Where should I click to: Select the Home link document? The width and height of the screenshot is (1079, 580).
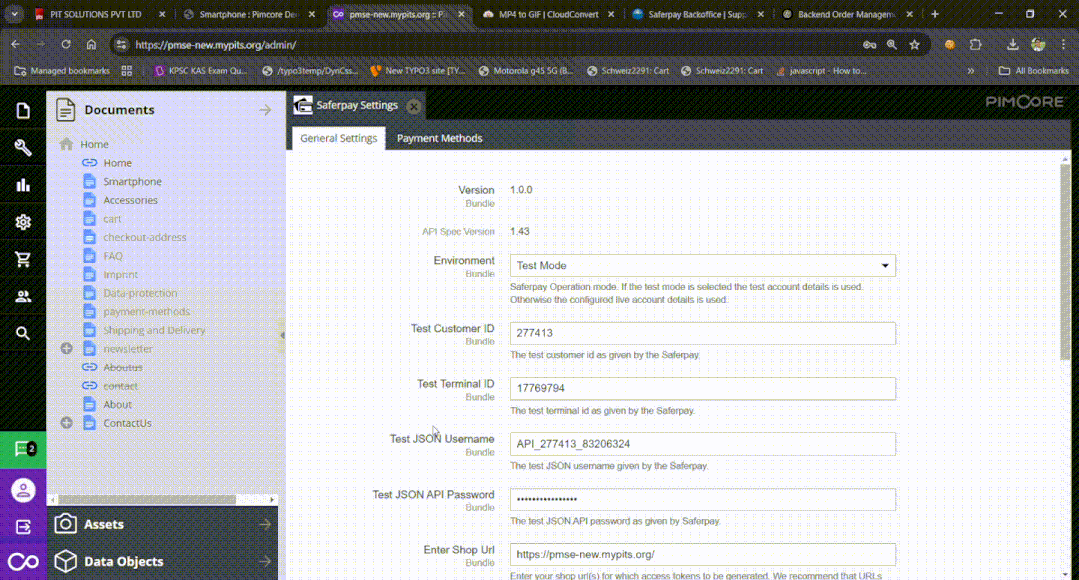[117, 163]
